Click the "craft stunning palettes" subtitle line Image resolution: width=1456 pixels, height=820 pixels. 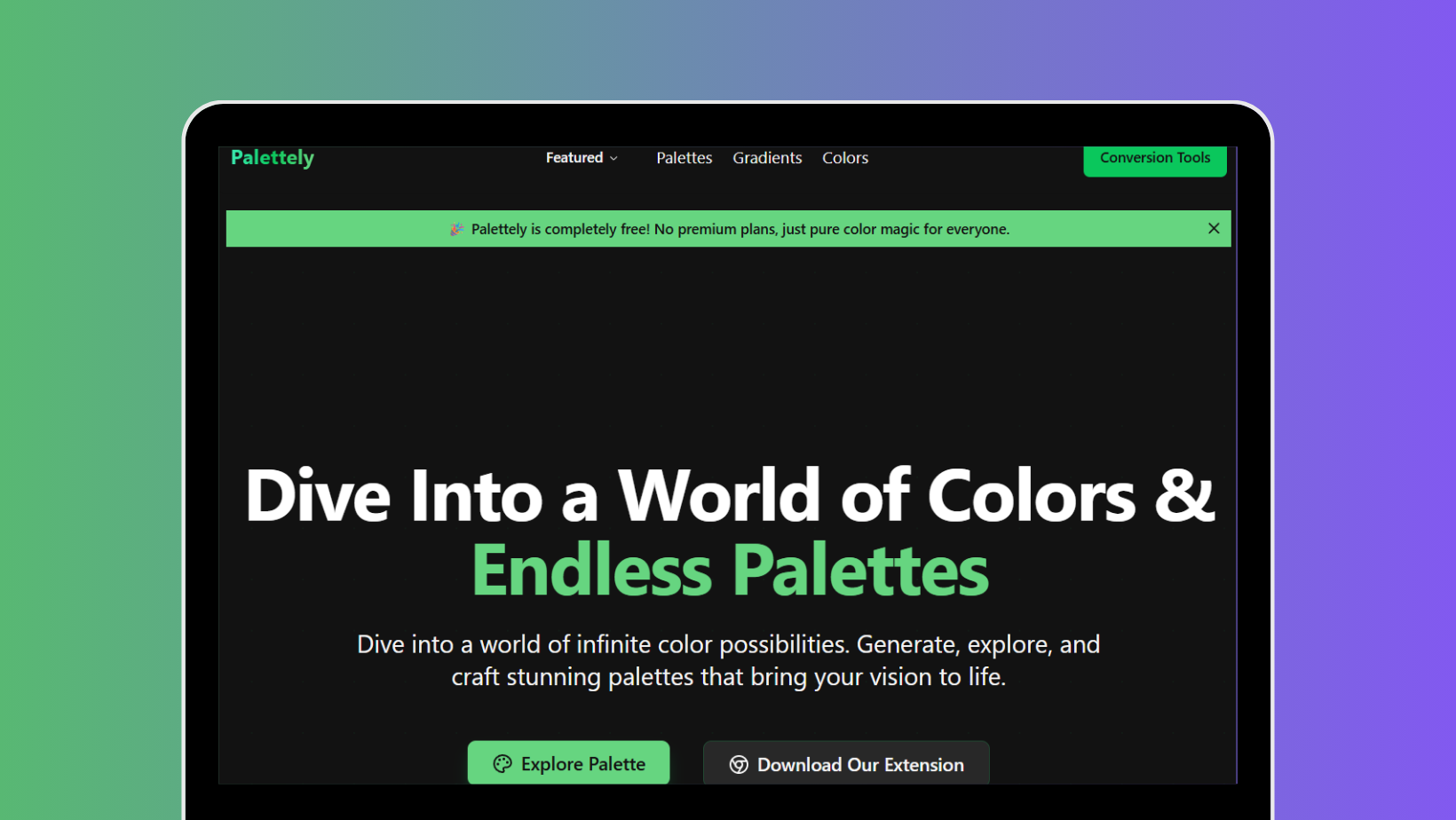tap(728, 677)
